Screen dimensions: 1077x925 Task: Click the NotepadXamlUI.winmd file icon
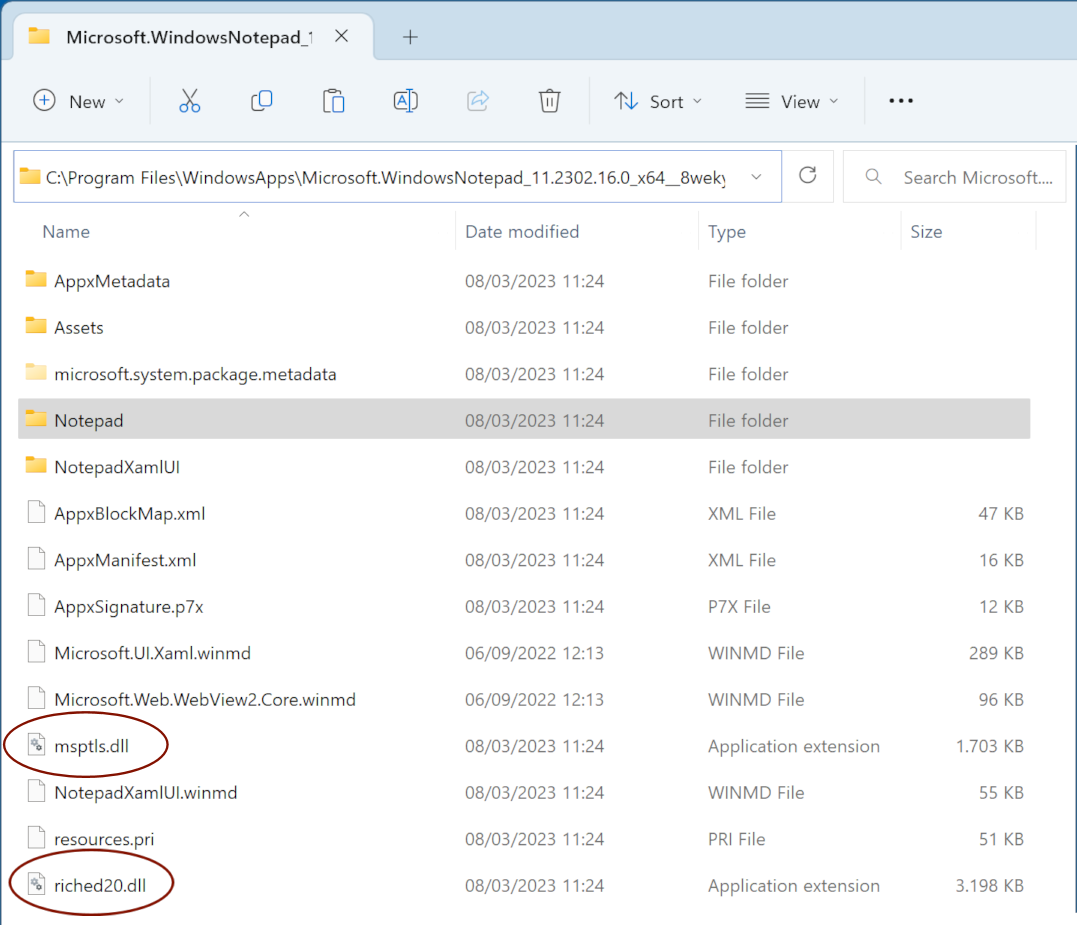(36, 792)
